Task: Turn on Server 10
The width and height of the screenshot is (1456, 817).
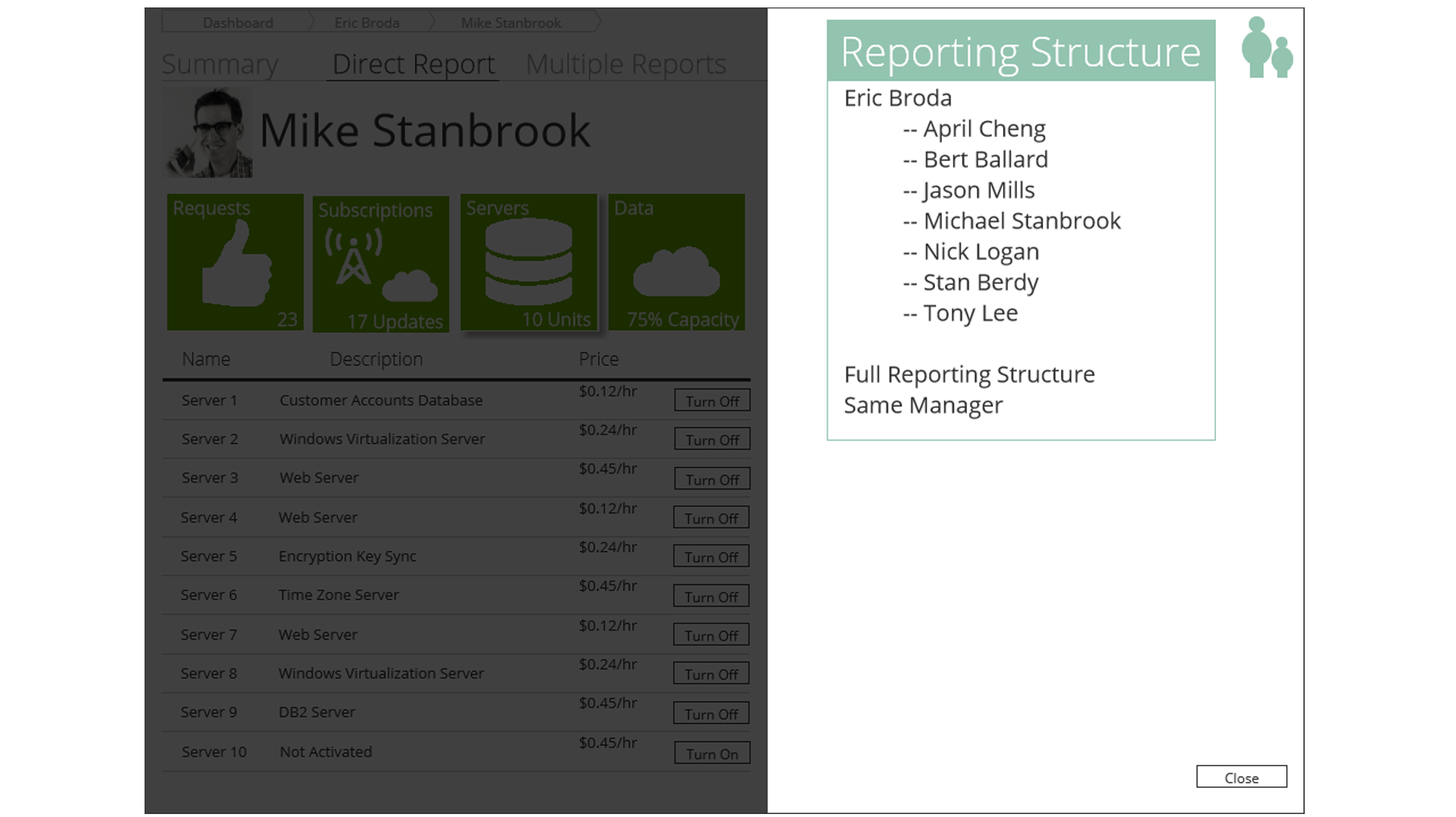Action: [712, 754]
